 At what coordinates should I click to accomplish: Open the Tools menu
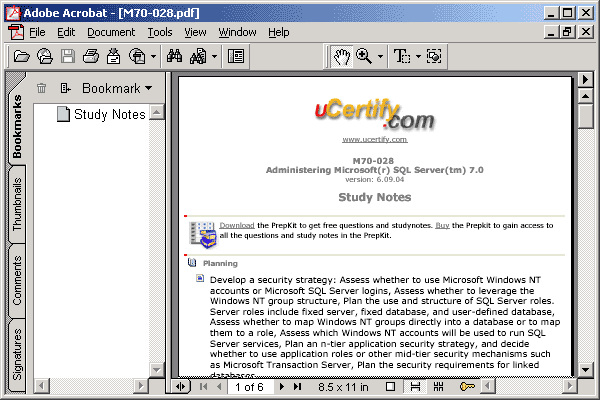(x=160, y=32)
